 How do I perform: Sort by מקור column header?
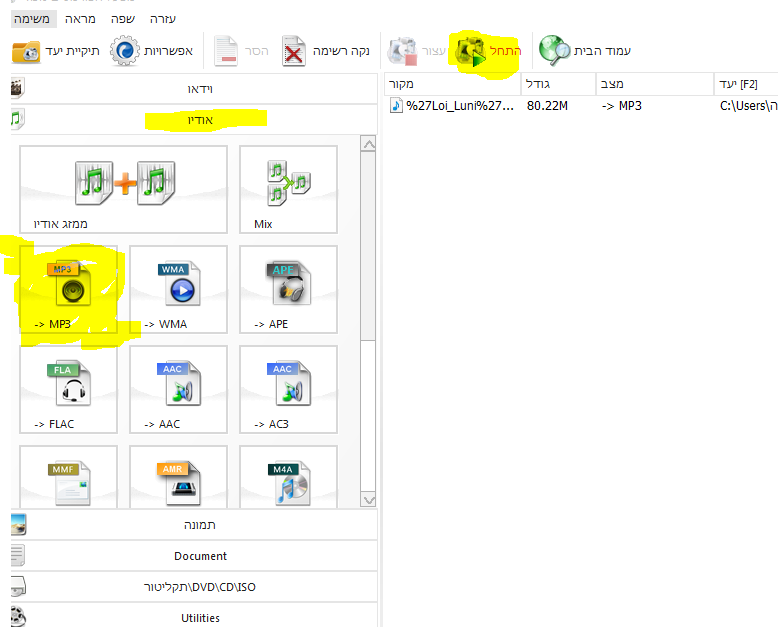click(452, 84)
